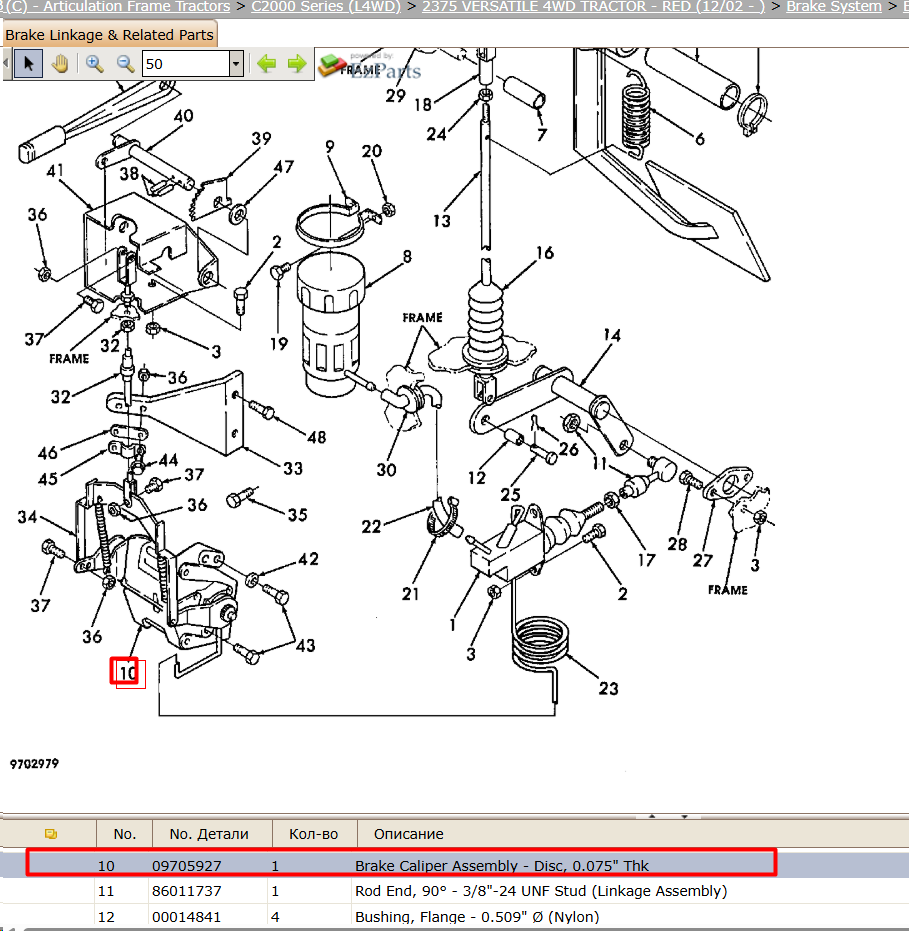Viewport: 909px width, 931px height.
Task: Sort by the No. Детали column header
Action: pyautogui.click(x=209, y=834)
